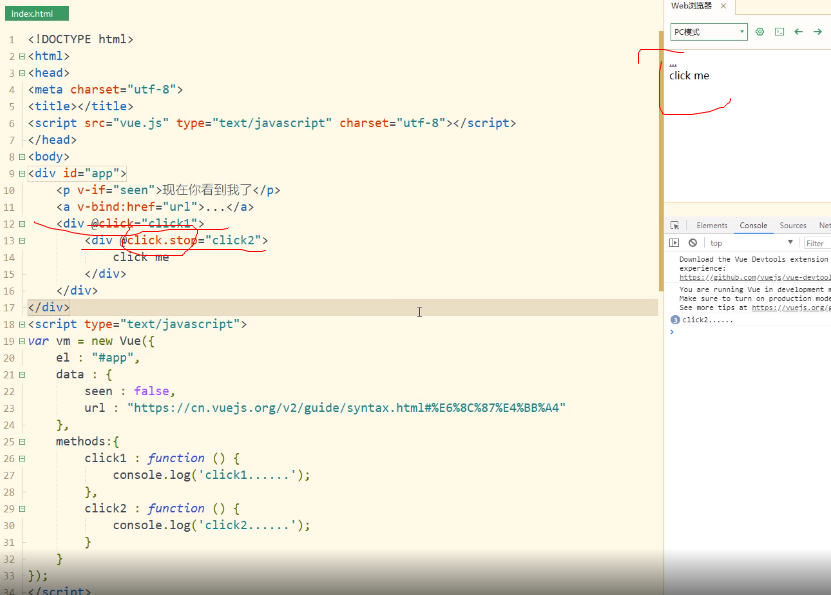Viewport: 831px width, 595px height.
Task: Activate the inspect element picker icon
Action: point(675,225)
